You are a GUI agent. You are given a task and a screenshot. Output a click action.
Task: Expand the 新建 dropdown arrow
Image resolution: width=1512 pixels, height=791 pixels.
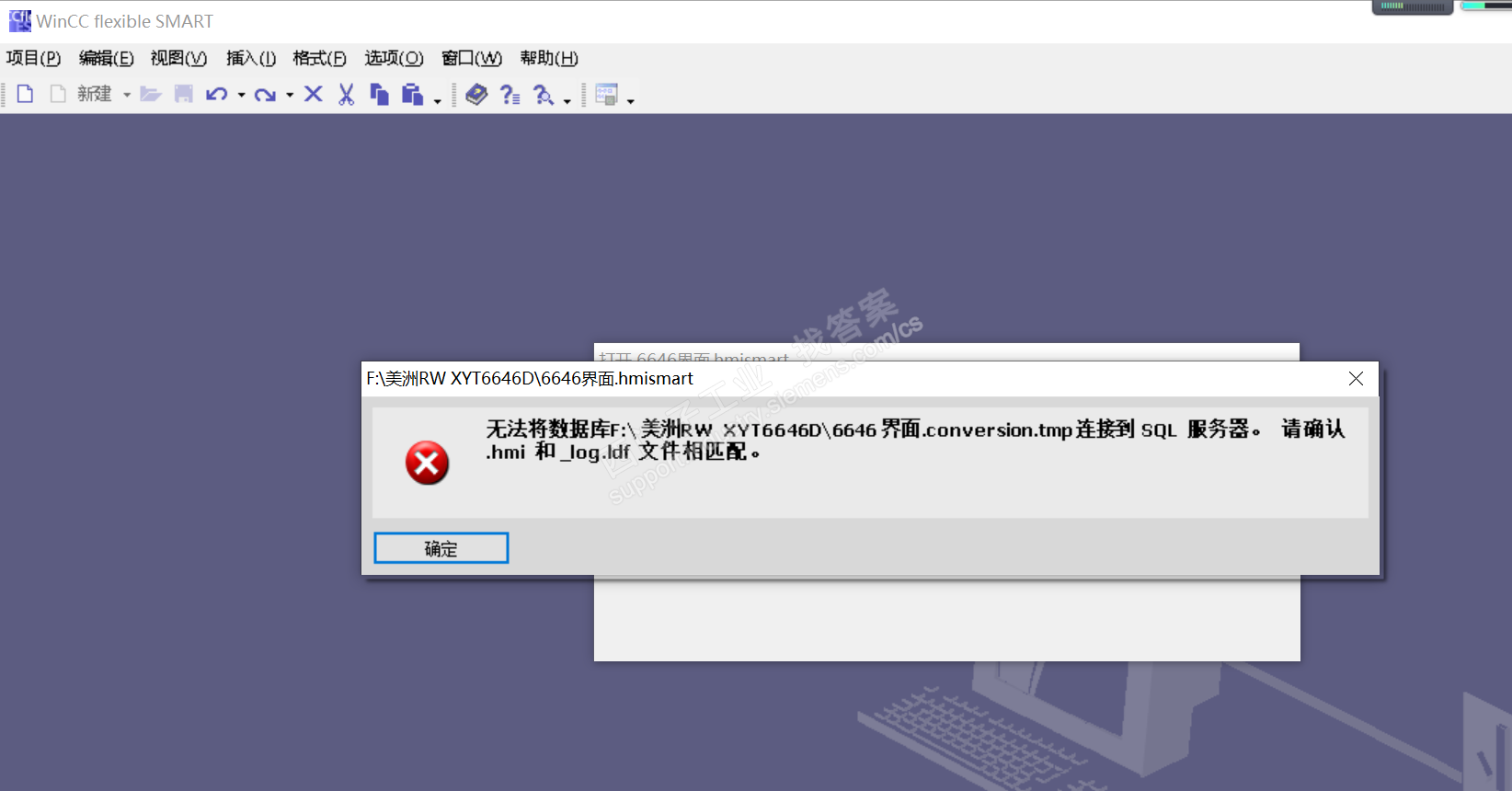coord(127,95)
